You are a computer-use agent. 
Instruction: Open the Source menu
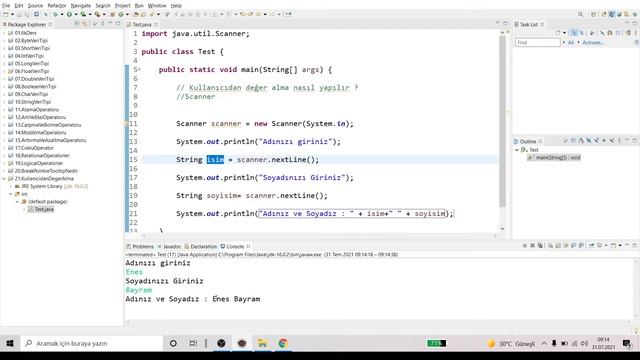tap(35, 6)
